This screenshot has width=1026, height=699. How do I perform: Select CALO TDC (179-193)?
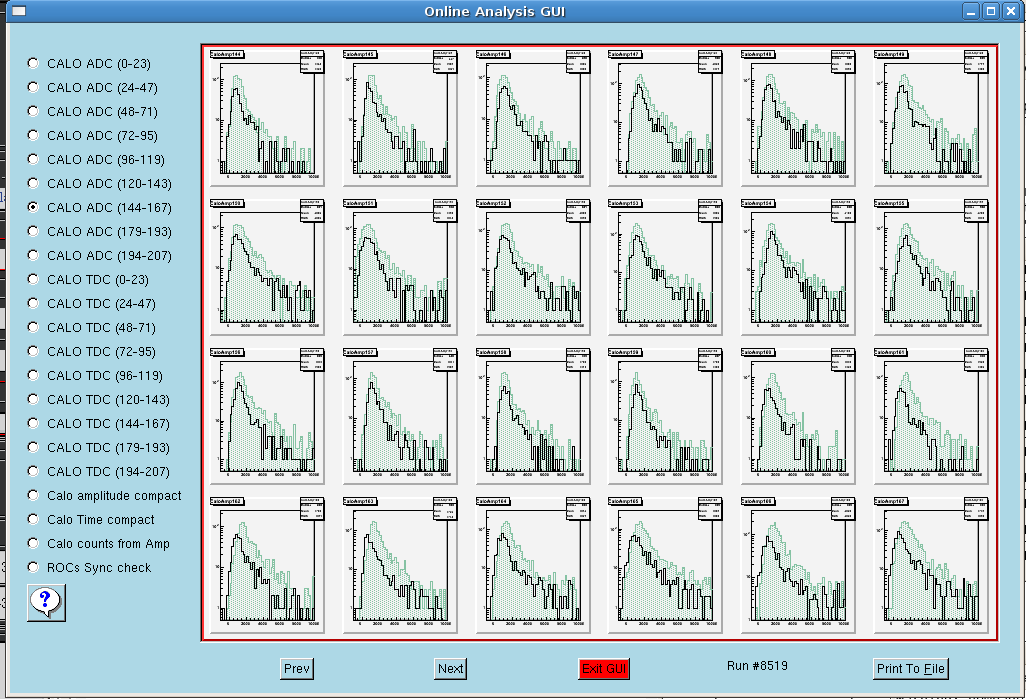click(33, 447)
